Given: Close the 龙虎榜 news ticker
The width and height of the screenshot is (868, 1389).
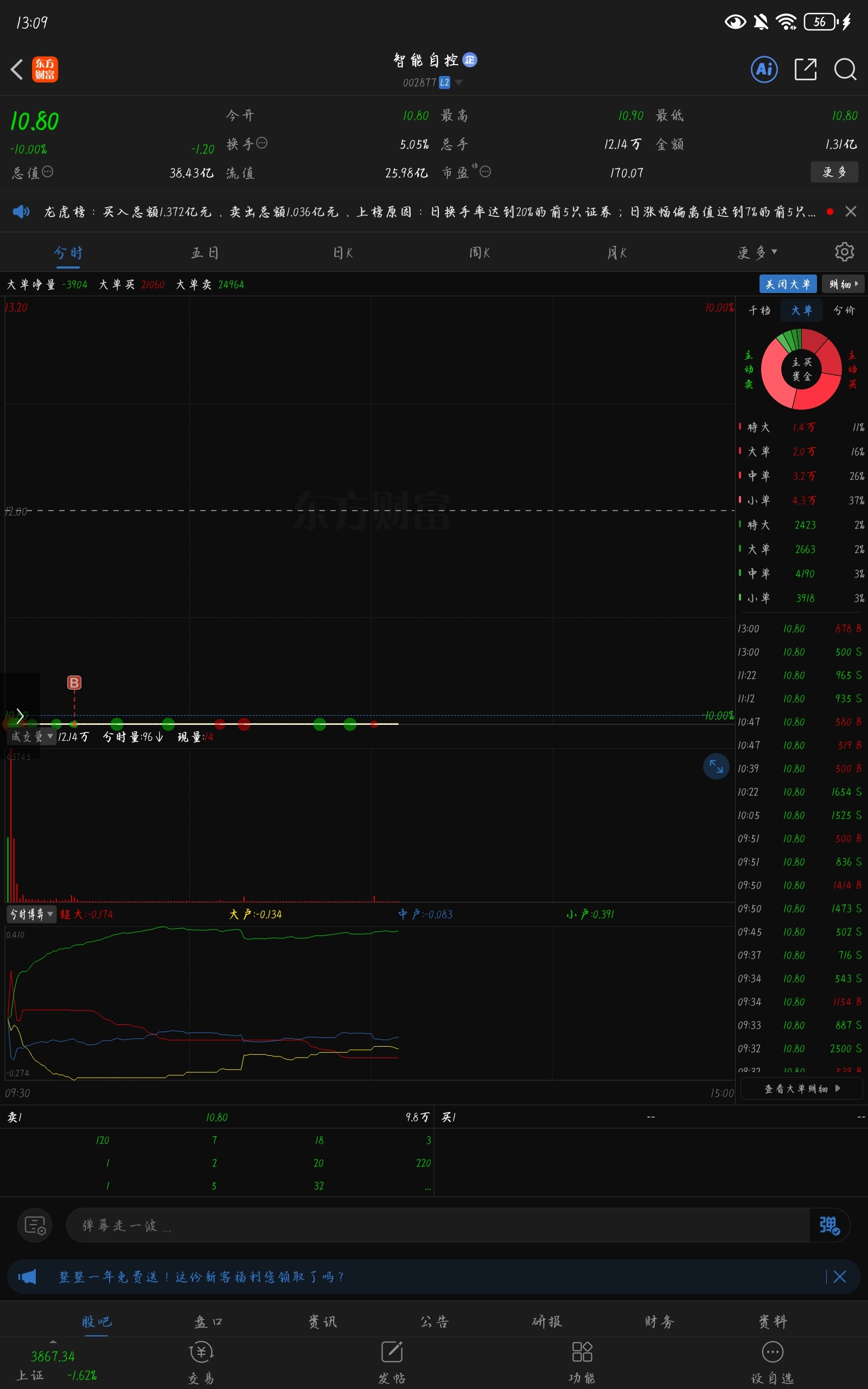Looking at the screenshot, I should point(851,212).
